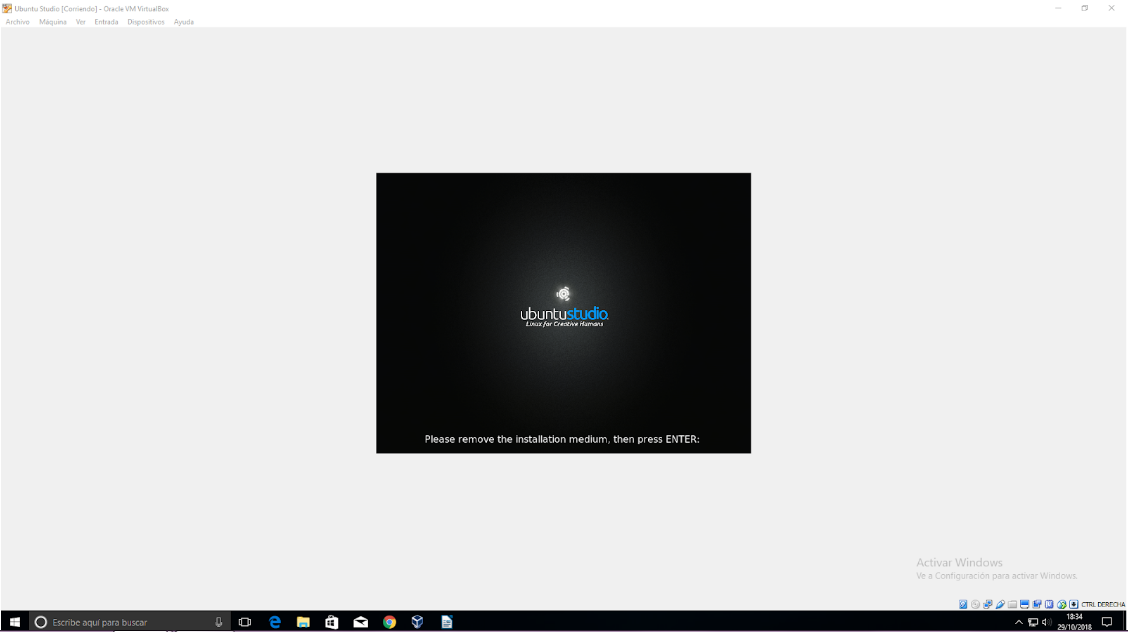Open the Archivo menu

(17, 22)
